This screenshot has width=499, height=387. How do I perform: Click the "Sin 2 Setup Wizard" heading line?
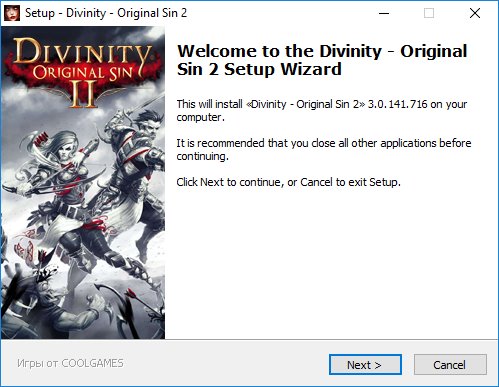pos(259,69)
